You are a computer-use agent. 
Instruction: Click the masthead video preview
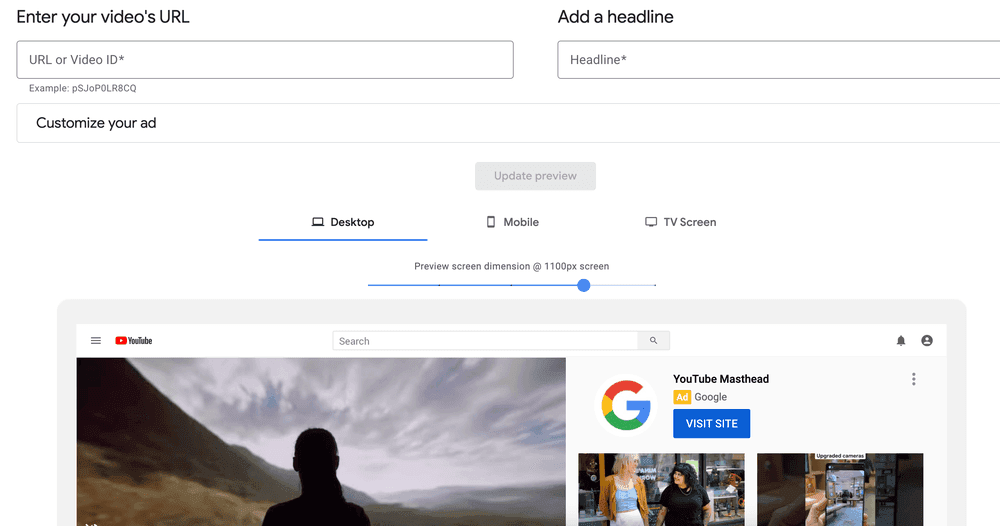[x=321, y=441]
